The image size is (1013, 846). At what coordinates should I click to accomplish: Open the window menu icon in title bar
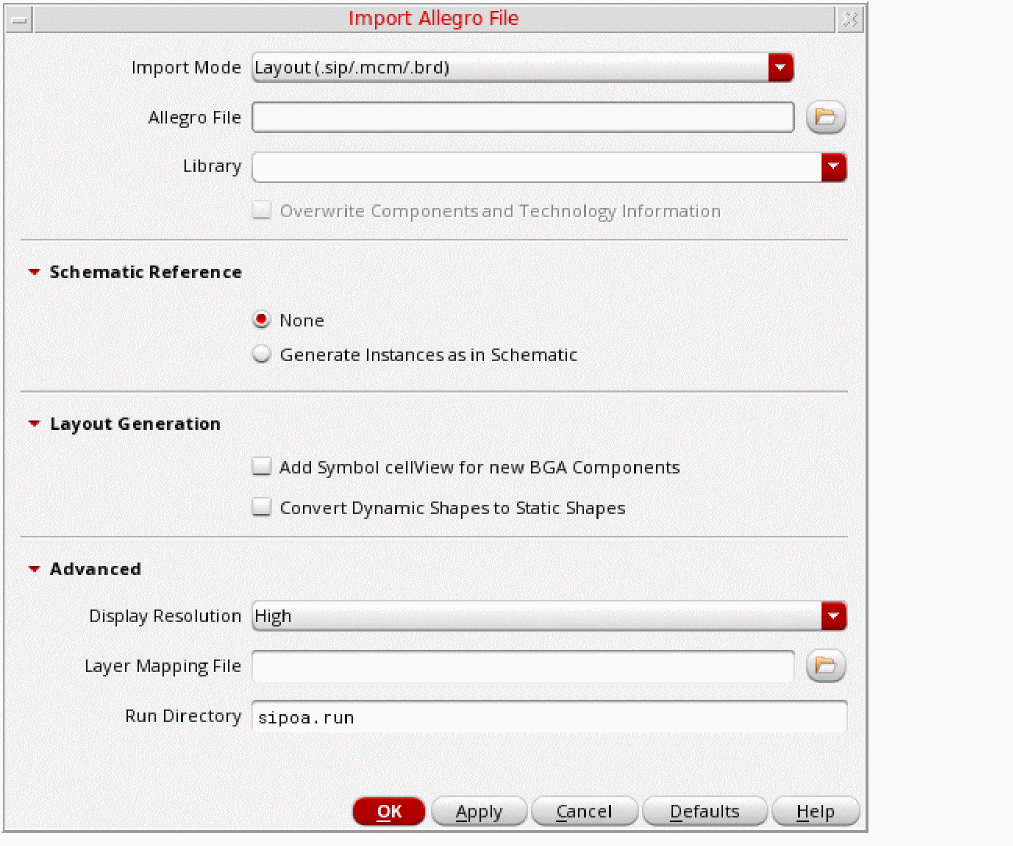[x=19, y=20]
